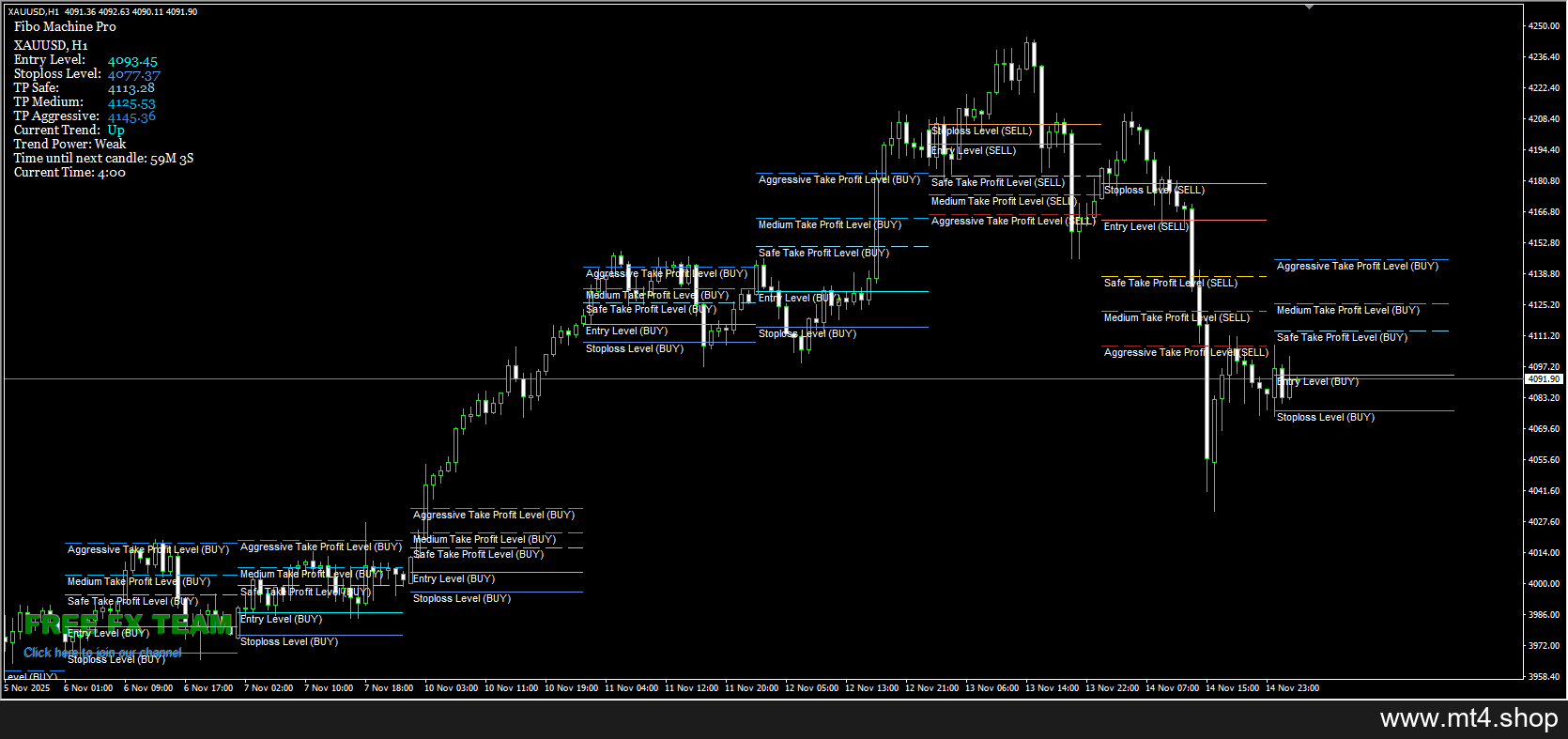Click the '10 Nov 03:00' time axis label
The width and height of the screenshot is (1568, 739).
(x=451, y=688)
